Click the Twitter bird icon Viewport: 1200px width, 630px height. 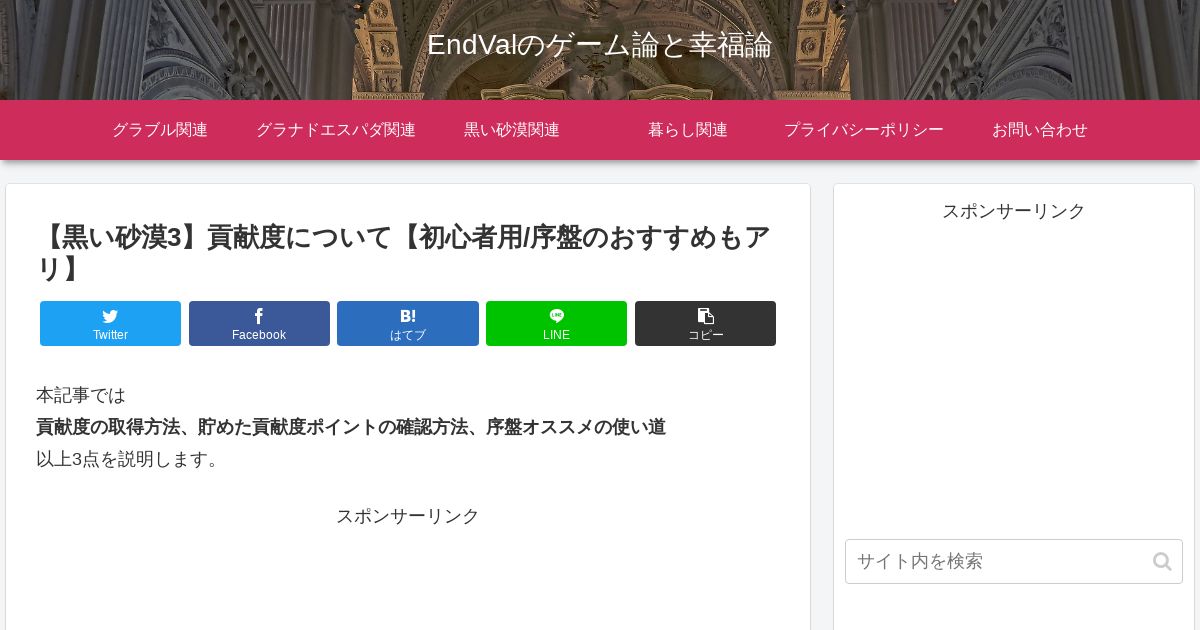click(110, 316)
